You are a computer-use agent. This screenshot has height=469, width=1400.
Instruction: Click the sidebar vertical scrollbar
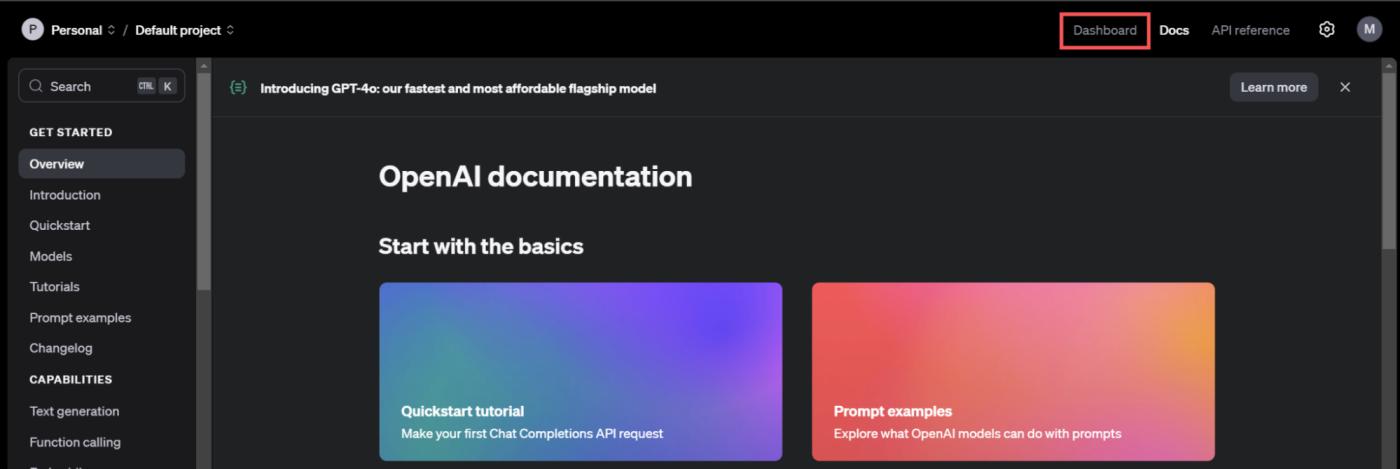[204, 180]
